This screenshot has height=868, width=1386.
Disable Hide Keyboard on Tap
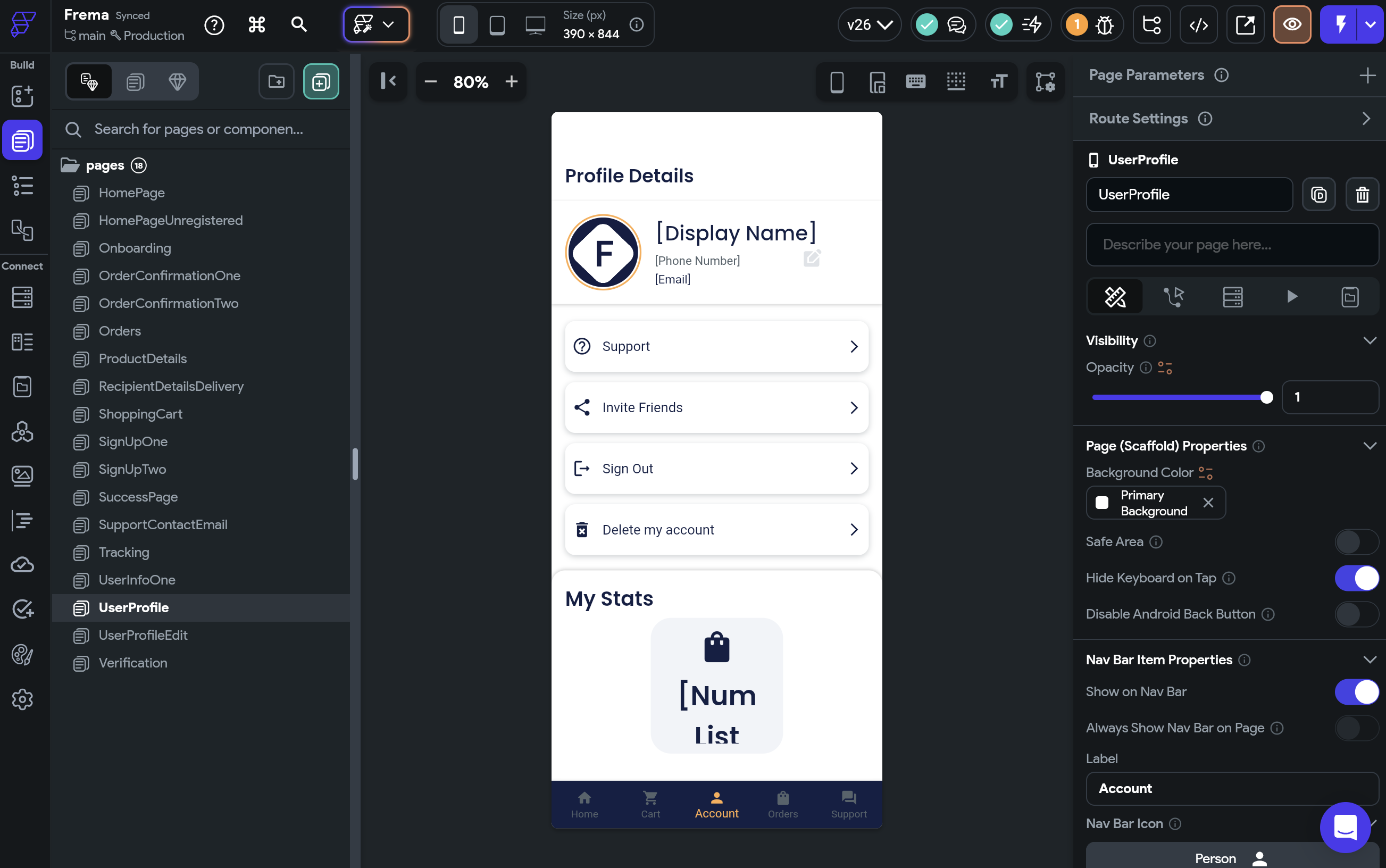(1357, 578)
